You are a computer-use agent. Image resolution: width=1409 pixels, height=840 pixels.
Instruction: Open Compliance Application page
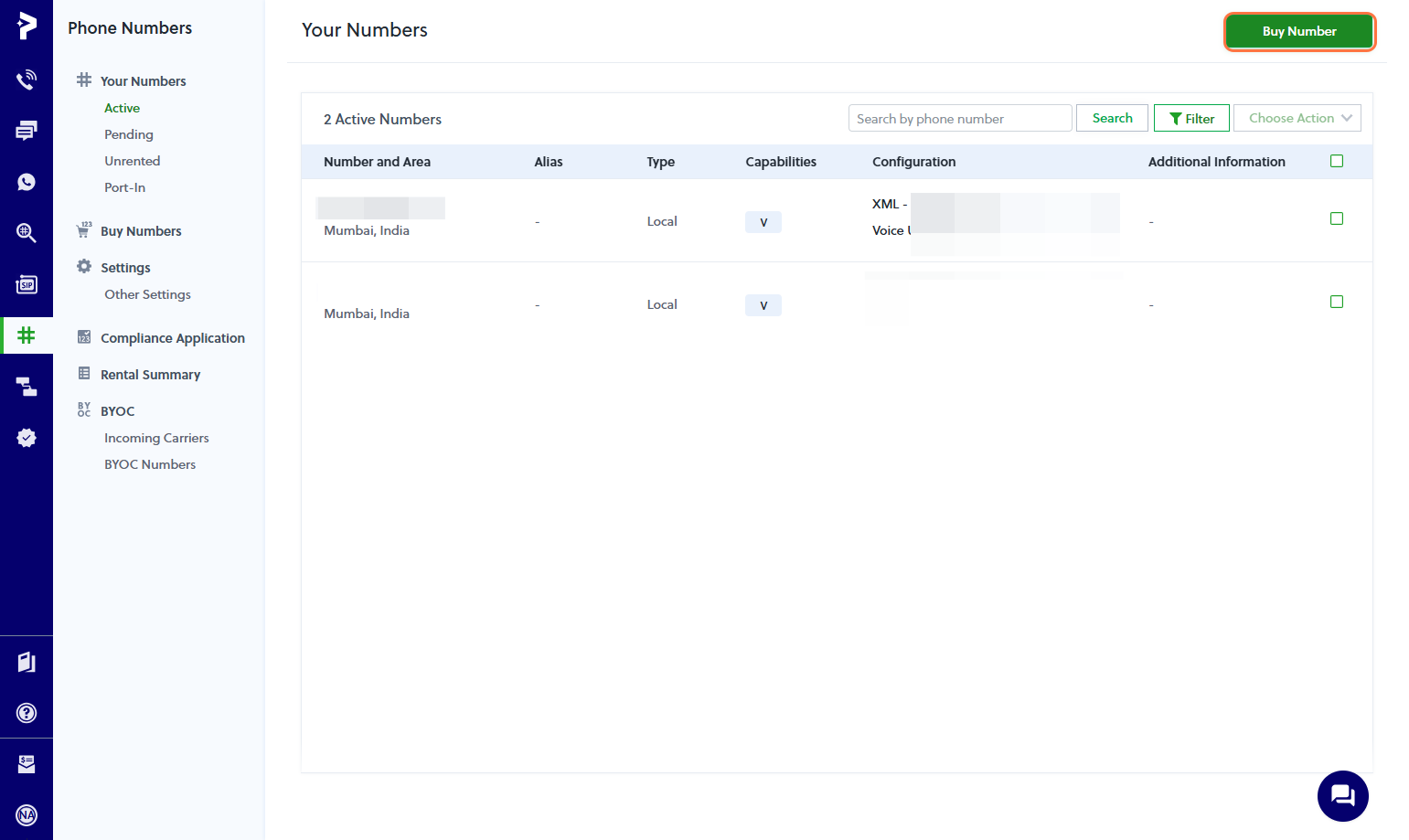pos(173,338)
